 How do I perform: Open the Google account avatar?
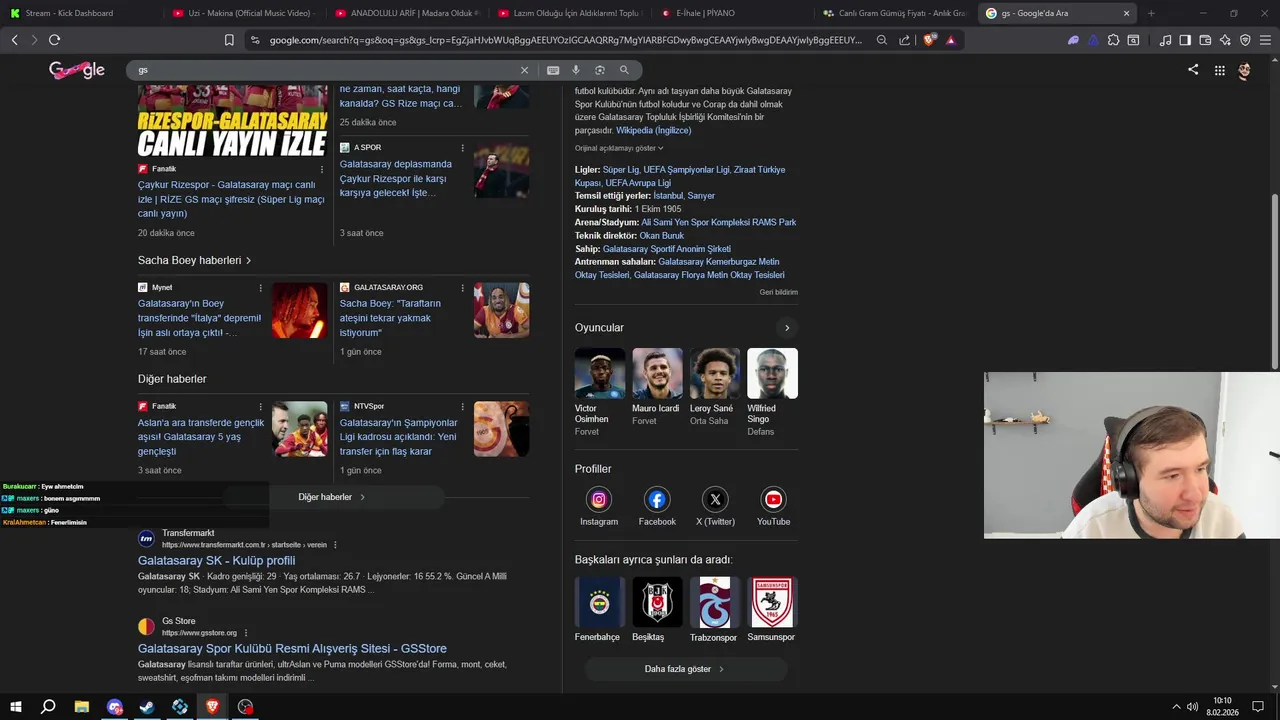coord(1245,70)
